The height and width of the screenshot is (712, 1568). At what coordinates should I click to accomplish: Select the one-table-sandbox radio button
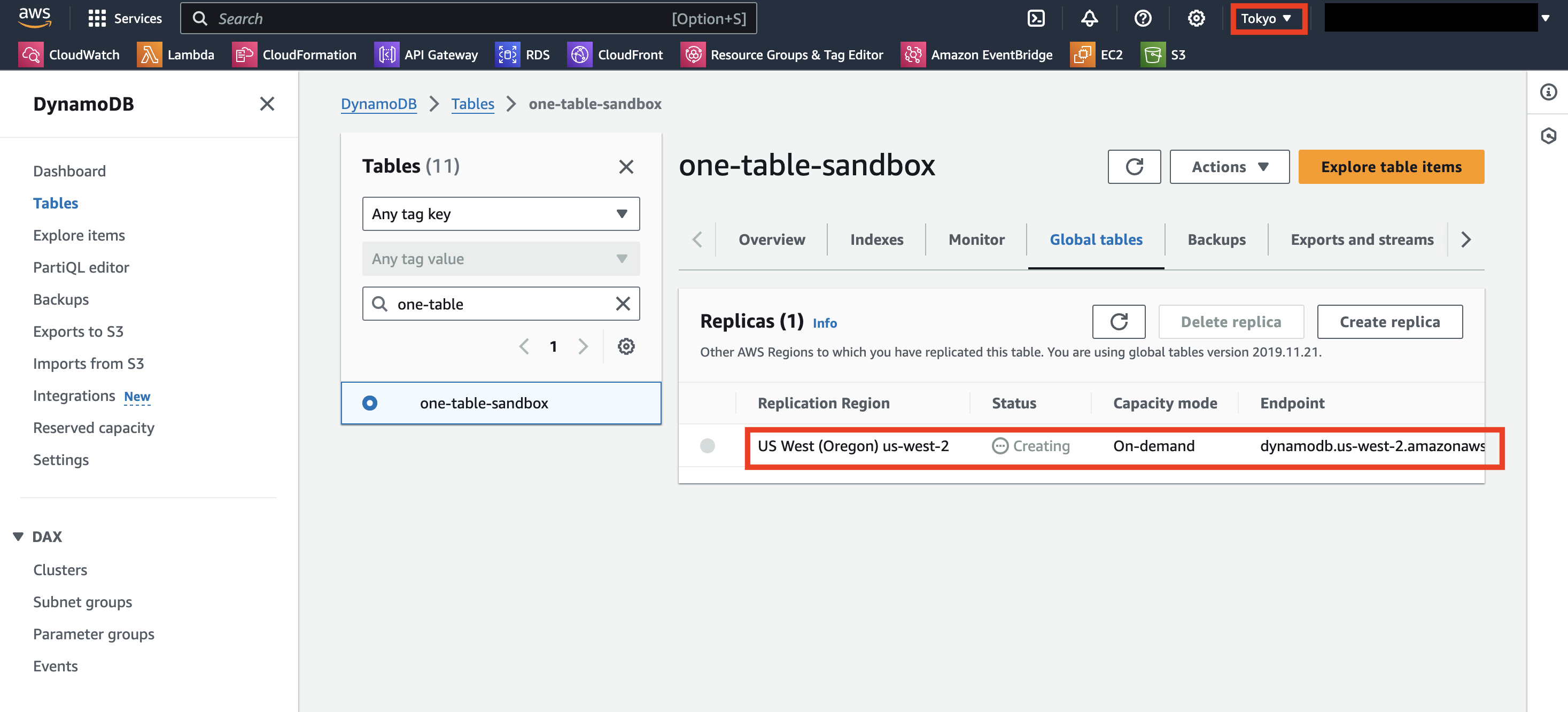point(369,403)
